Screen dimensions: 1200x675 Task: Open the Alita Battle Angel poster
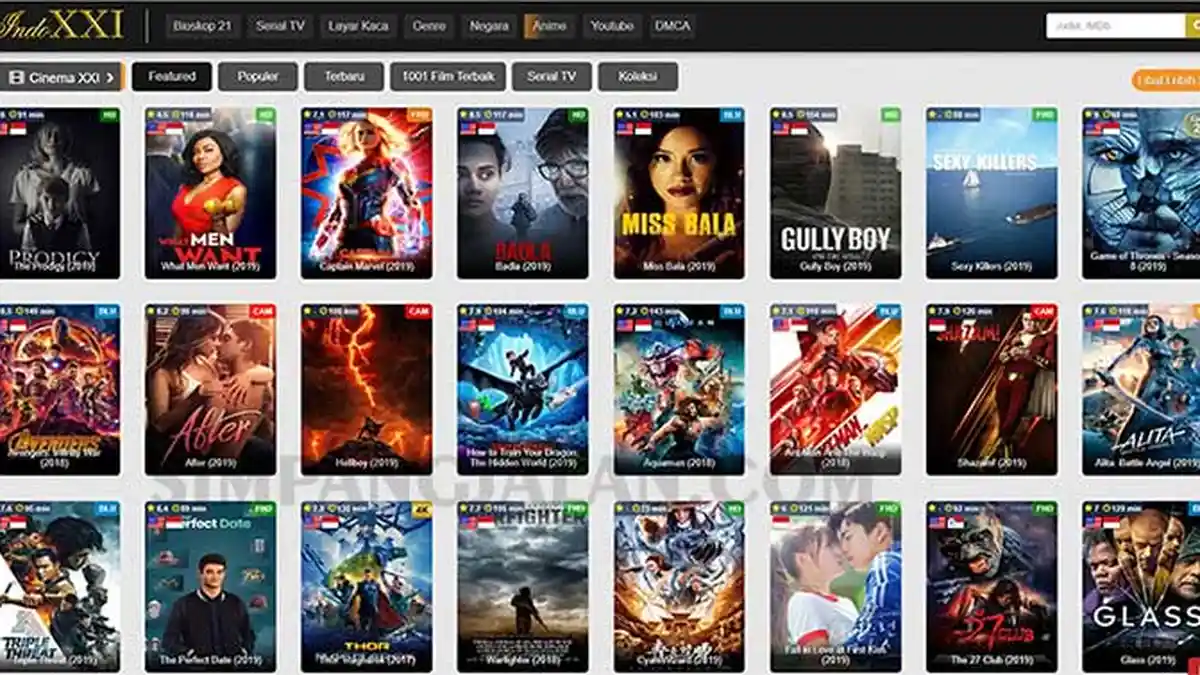click(x=1141, y=390)
